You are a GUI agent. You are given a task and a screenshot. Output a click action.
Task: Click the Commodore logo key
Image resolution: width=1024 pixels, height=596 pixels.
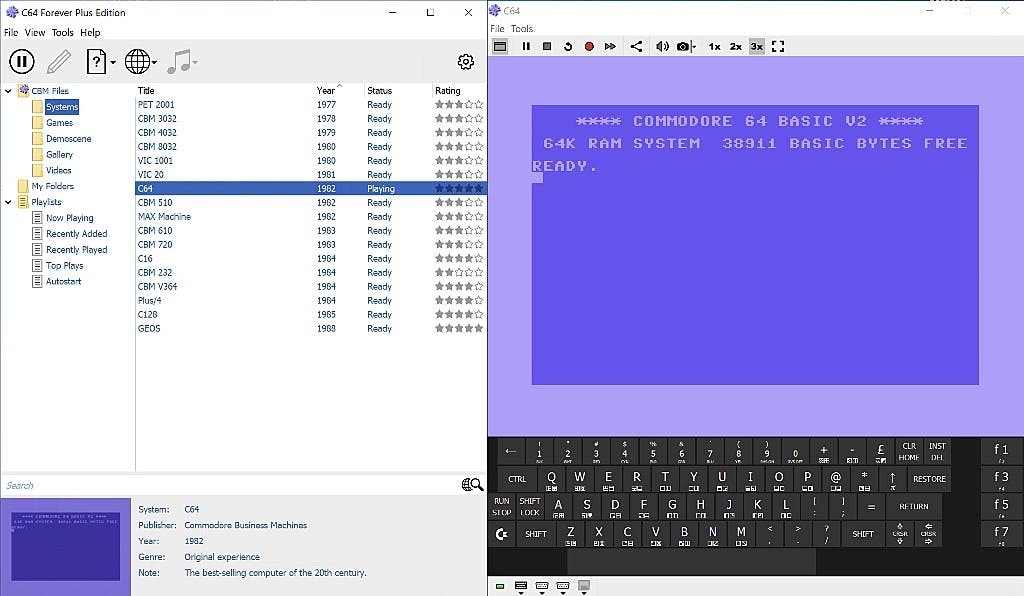tap(502, 534)
